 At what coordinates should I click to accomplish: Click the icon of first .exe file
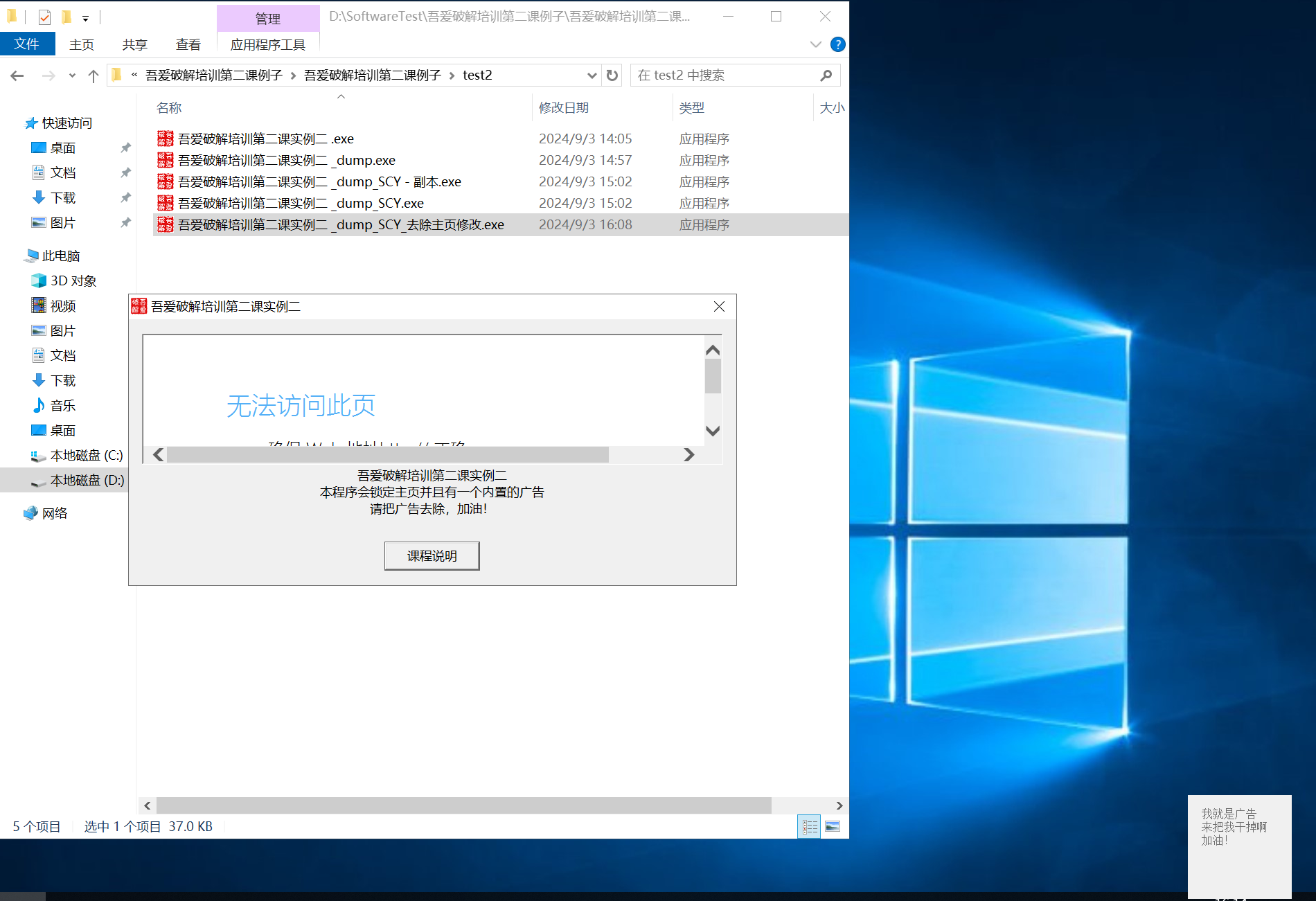click(x=166, y=139)
